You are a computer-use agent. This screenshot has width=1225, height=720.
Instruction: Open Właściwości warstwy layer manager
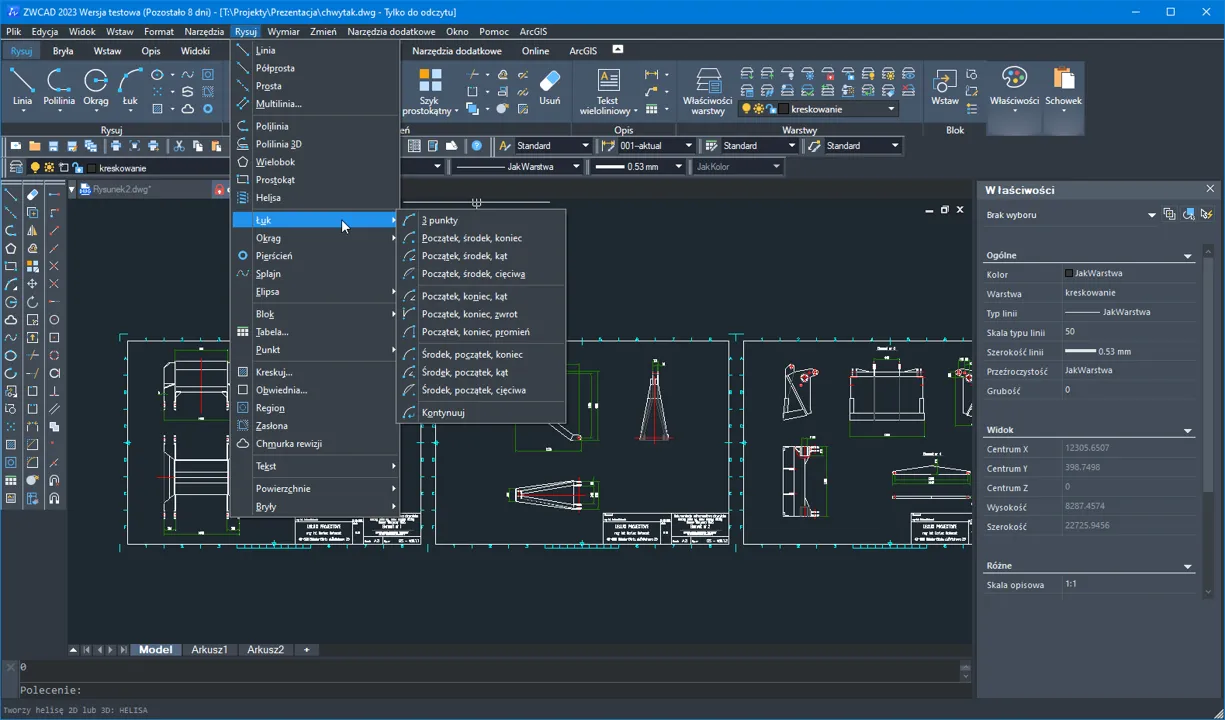(x=708, y=91)
